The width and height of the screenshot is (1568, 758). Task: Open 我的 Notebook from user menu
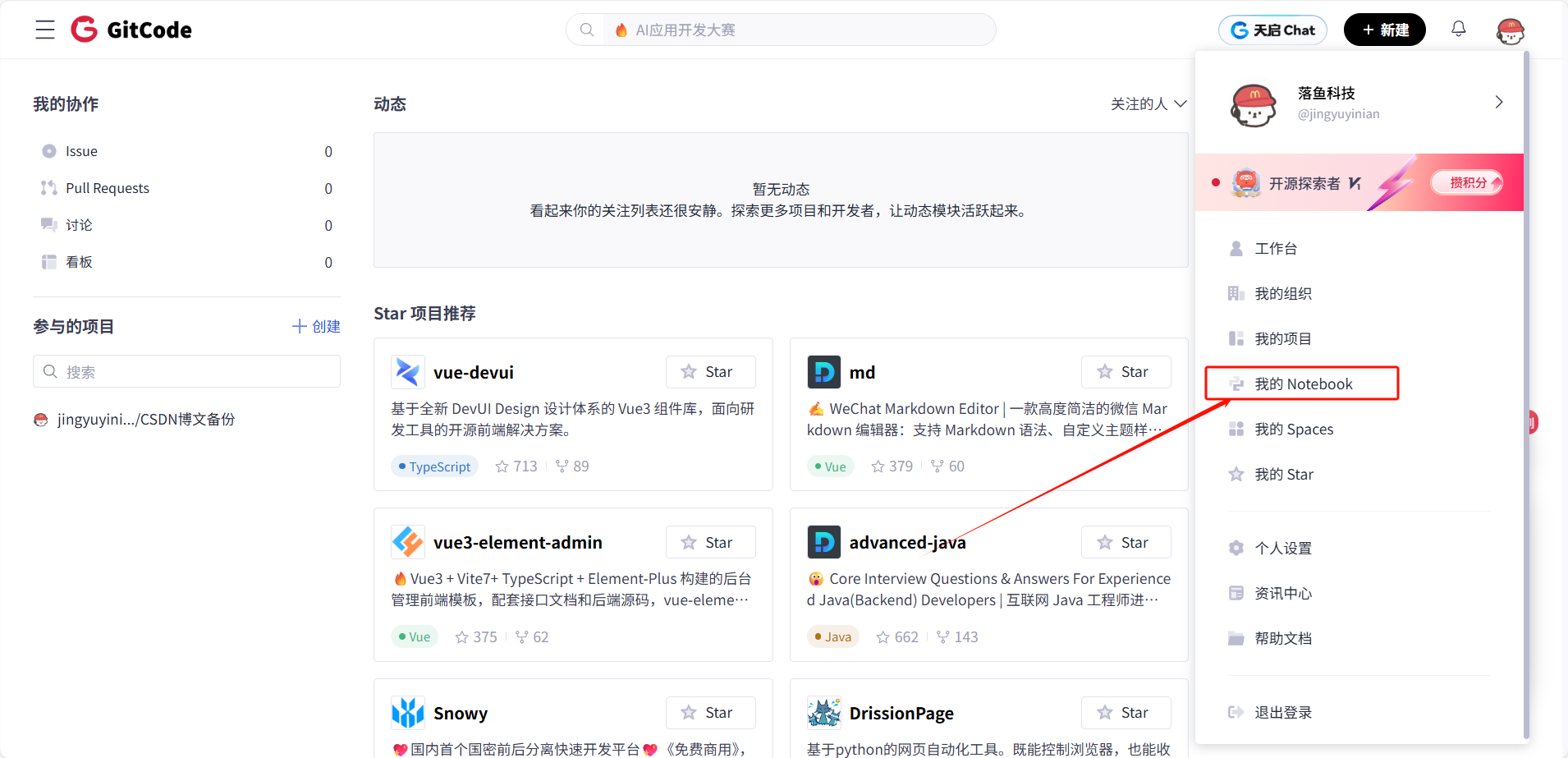pos(1302,384)
